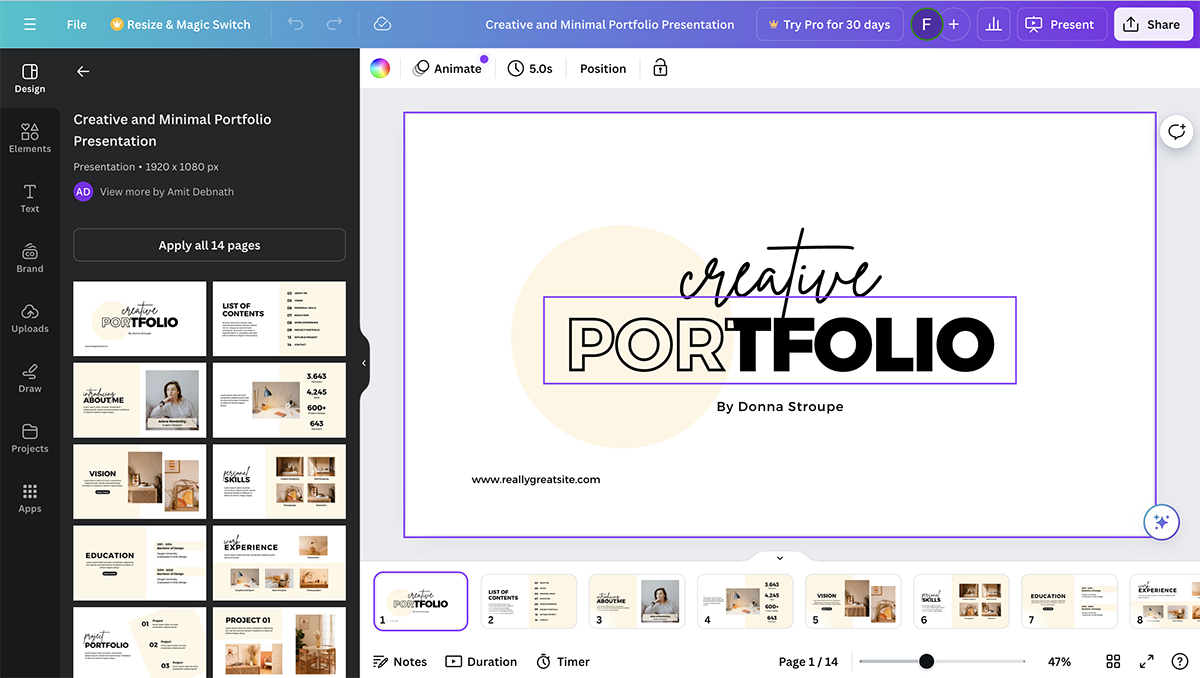The width and height of the screenshot is (1200, 678).
Task: Collapse the Design side panel with back arrow
Action: tap(83, 71)
